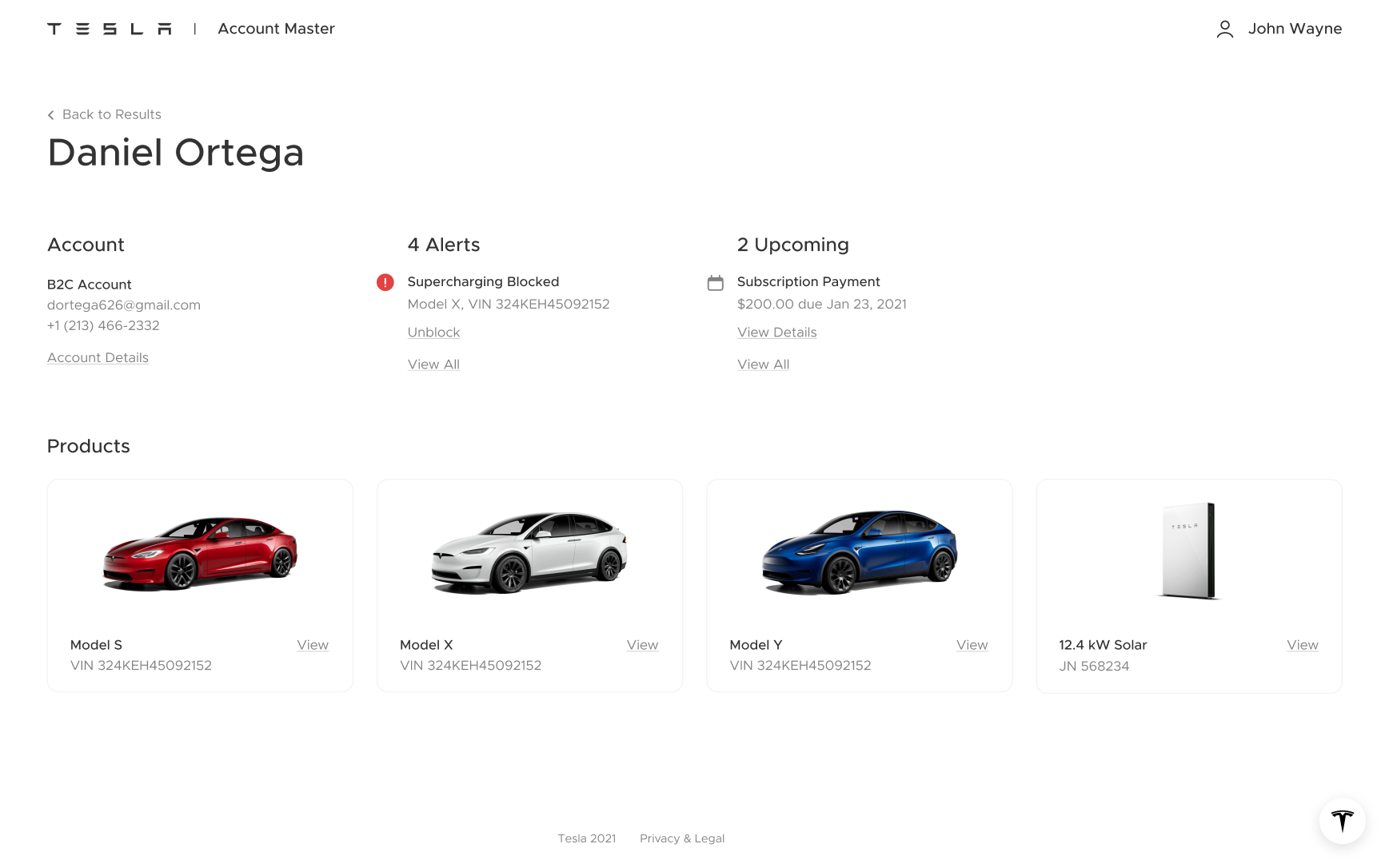Image resolution: width=1389 pixels, height=868 pixels.
Task: View Details of Subscription Payment
Action: tap(776, 332)
